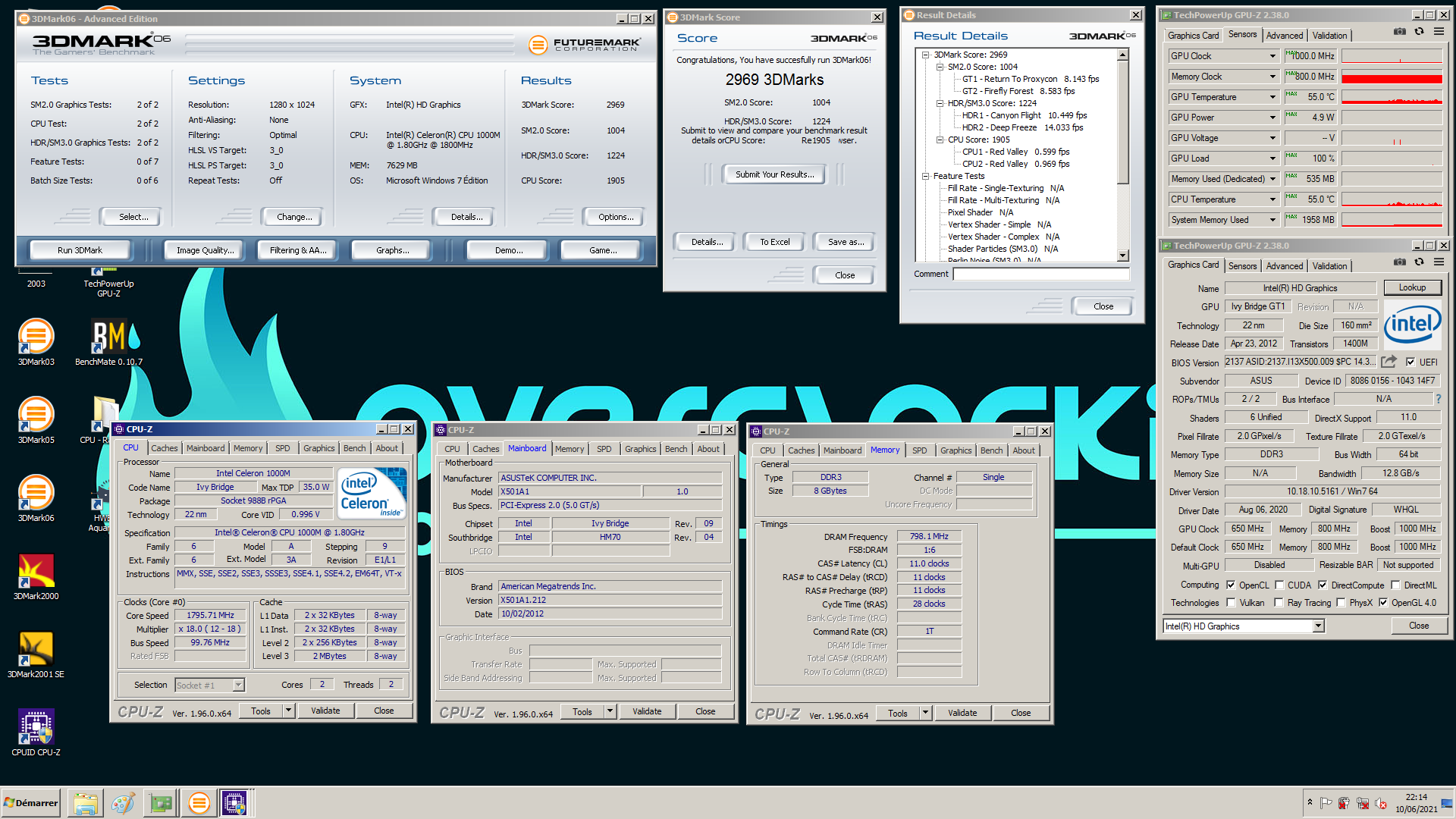Image resolution: width=1456 pixels, height=819 pixels.
Task: Open the SPD tab in CPU-Z Memory window
Action: click(919, 450)
